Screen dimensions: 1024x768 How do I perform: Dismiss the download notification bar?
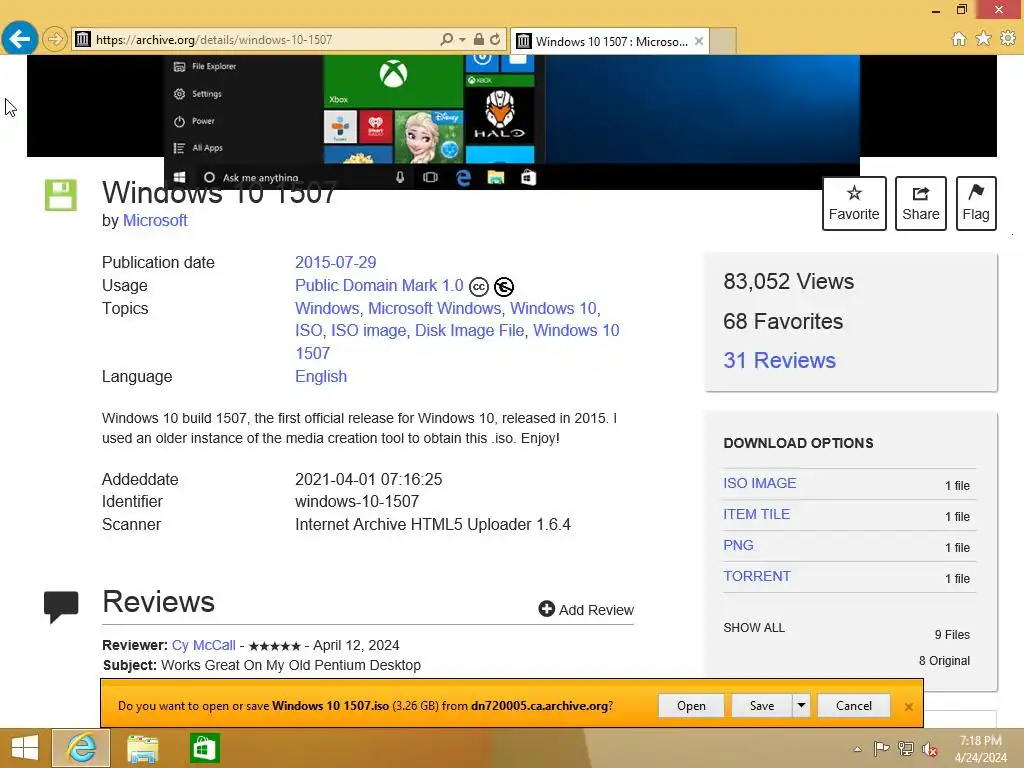[x=908, y=707]
